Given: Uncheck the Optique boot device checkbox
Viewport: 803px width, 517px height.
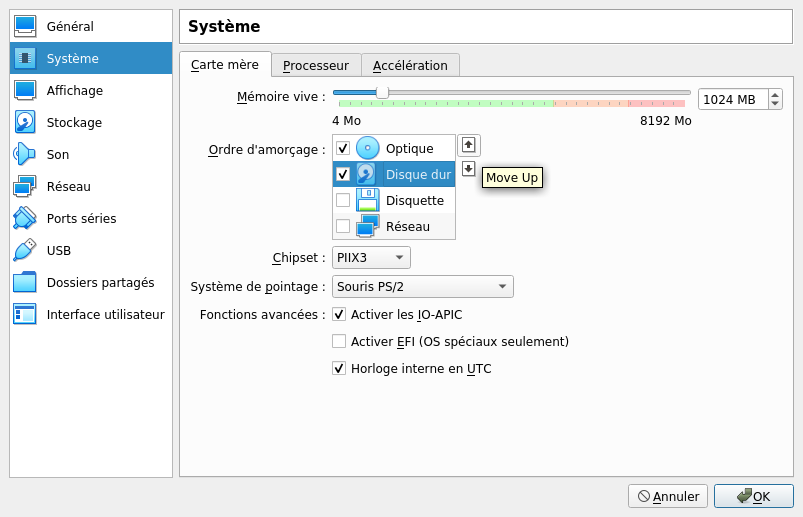Looking at the screenshot, I should [x=343, y=148].
